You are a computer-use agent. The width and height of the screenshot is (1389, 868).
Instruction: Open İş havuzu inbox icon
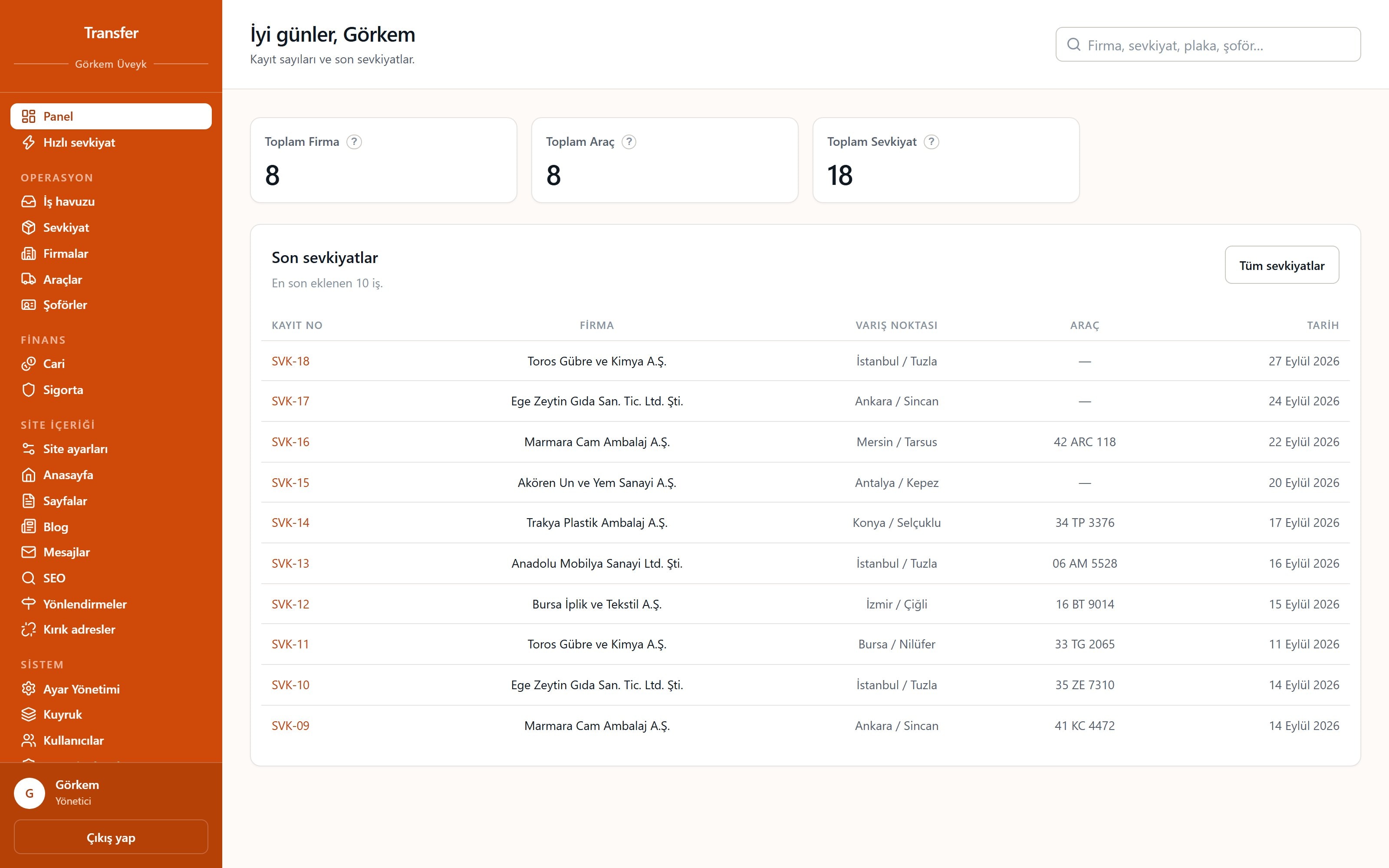tap(28, 201)
